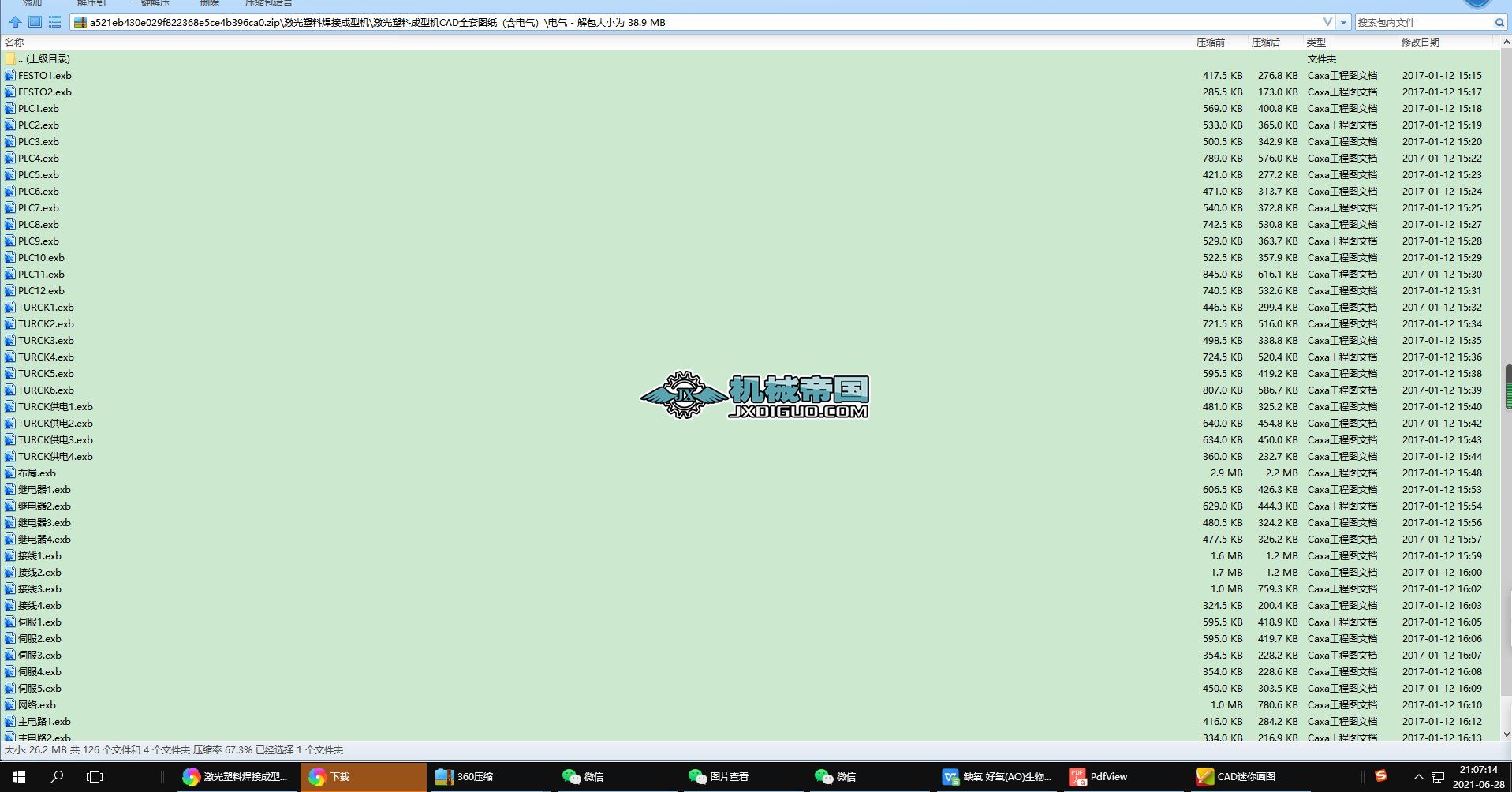
Task: Sort files by 压缩前 column
Action: [1210, 43]
